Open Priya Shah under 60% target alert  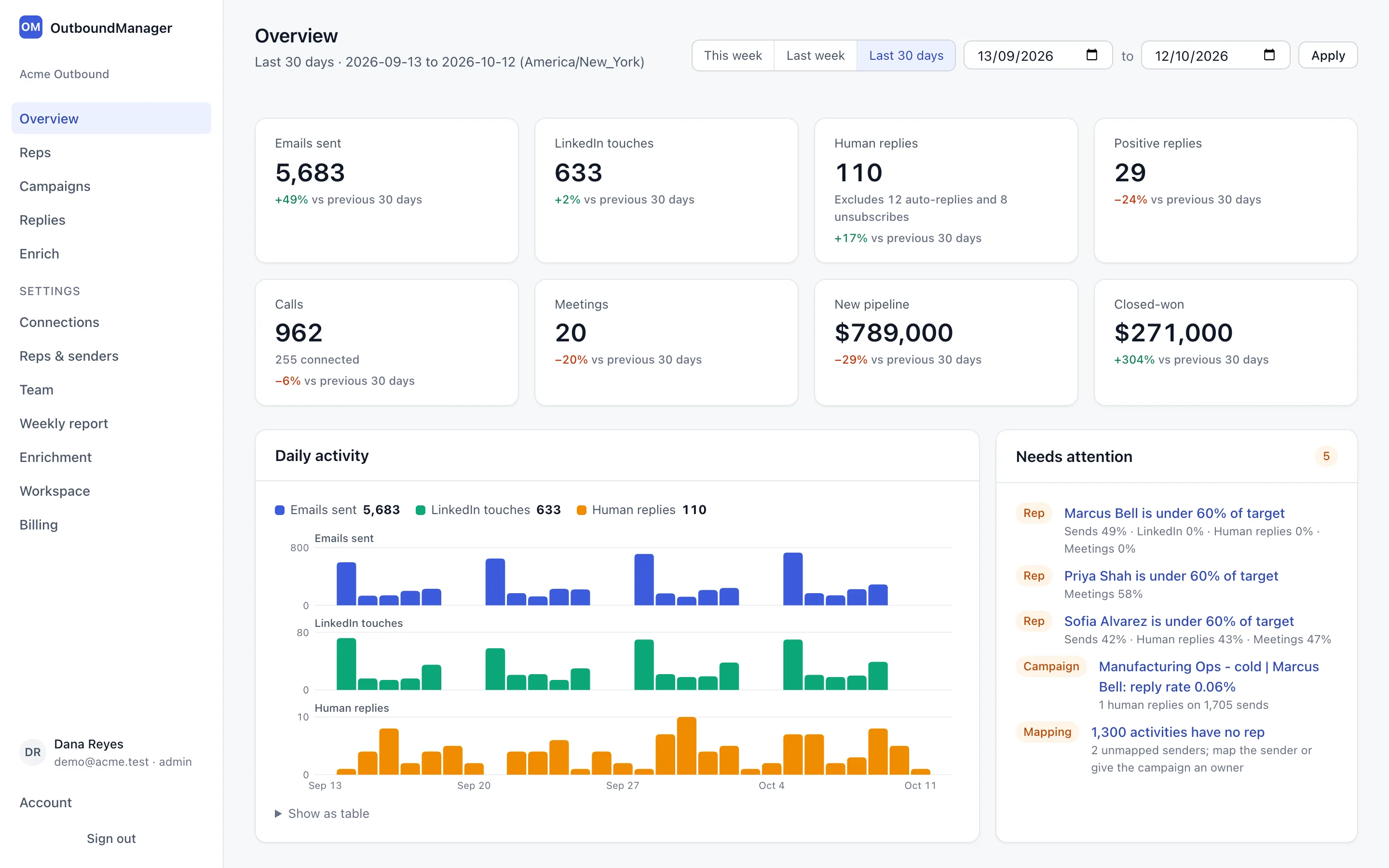(x=1171, y=576)
